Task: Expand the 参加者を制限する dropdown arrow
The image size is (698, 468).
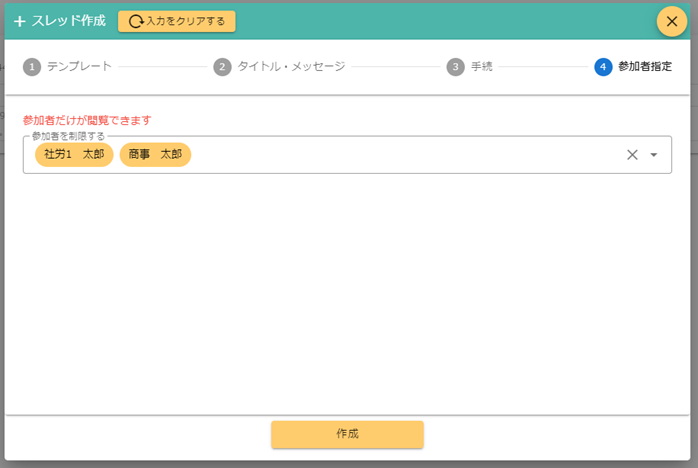Action: click(653, 155)
